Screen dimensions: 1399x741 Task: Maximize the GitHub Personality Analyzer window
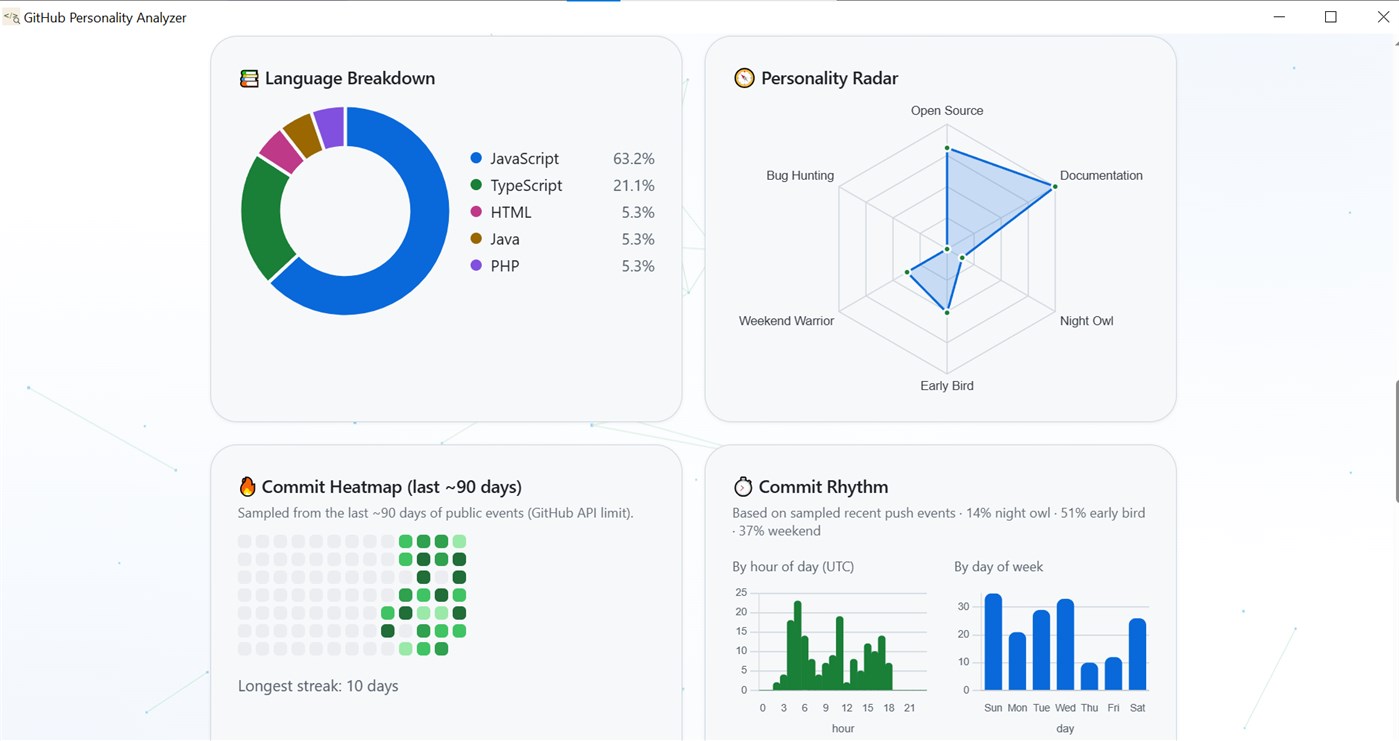click(1331, 17)
